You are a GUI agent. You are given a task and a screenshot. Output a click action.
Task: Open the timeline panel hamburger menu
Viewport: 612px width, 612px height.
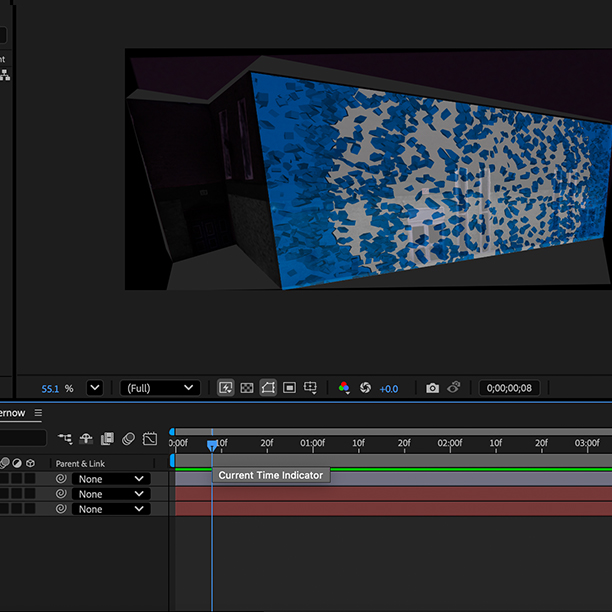(38, 413)
